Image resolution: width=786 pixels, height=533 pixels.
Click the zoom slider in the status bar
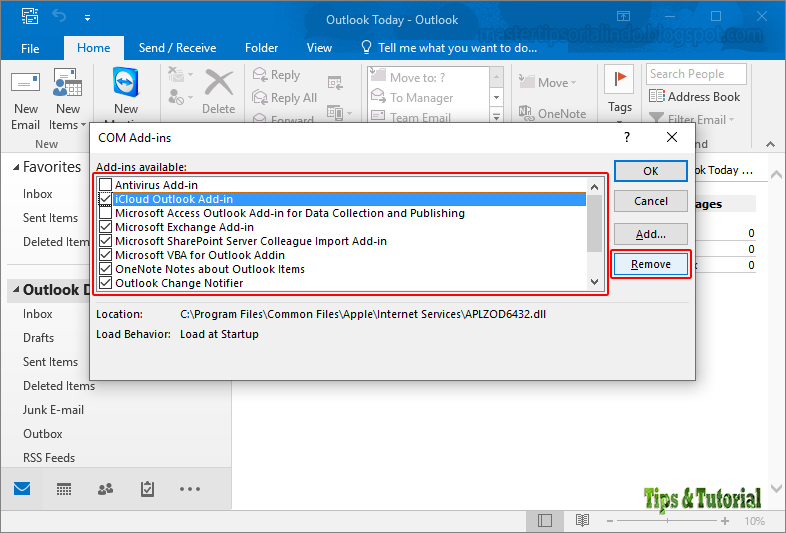[x=667, y=521]
